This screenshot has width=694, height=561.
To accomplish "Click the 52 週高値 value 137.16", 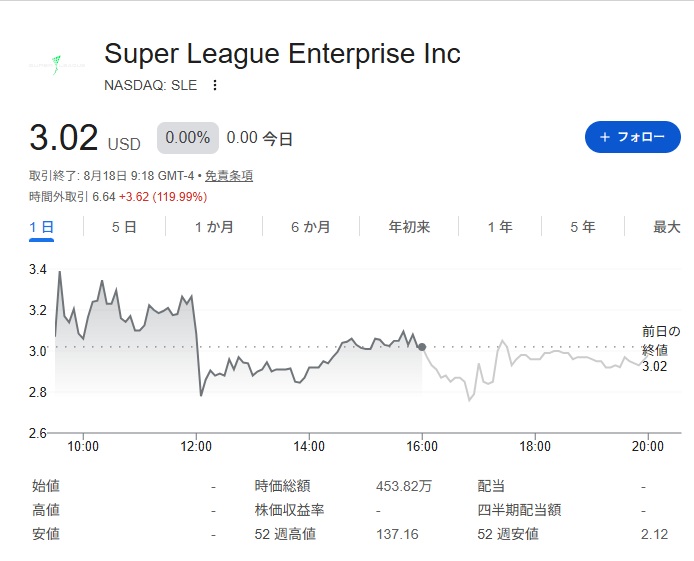I will 397,534.
